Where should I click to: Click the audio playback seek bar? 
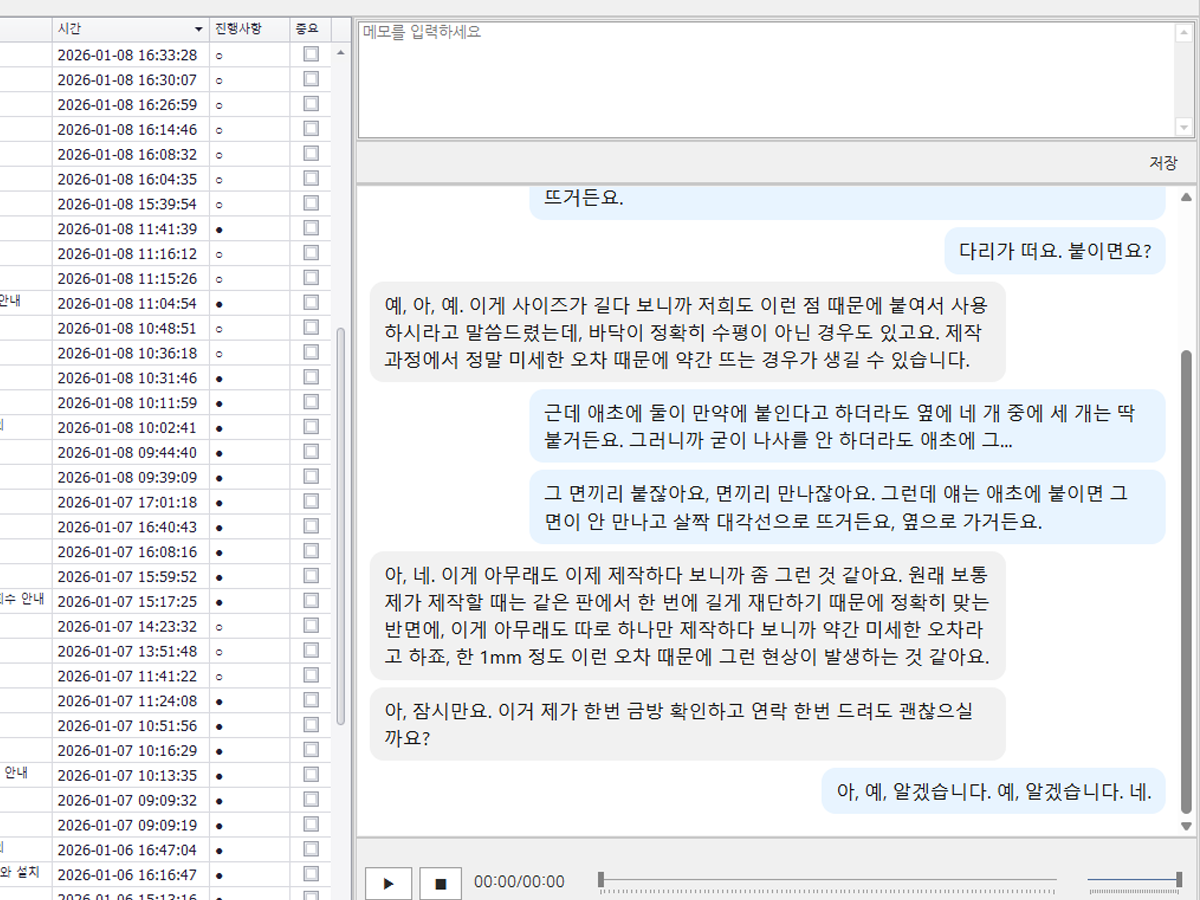[827, 880]
